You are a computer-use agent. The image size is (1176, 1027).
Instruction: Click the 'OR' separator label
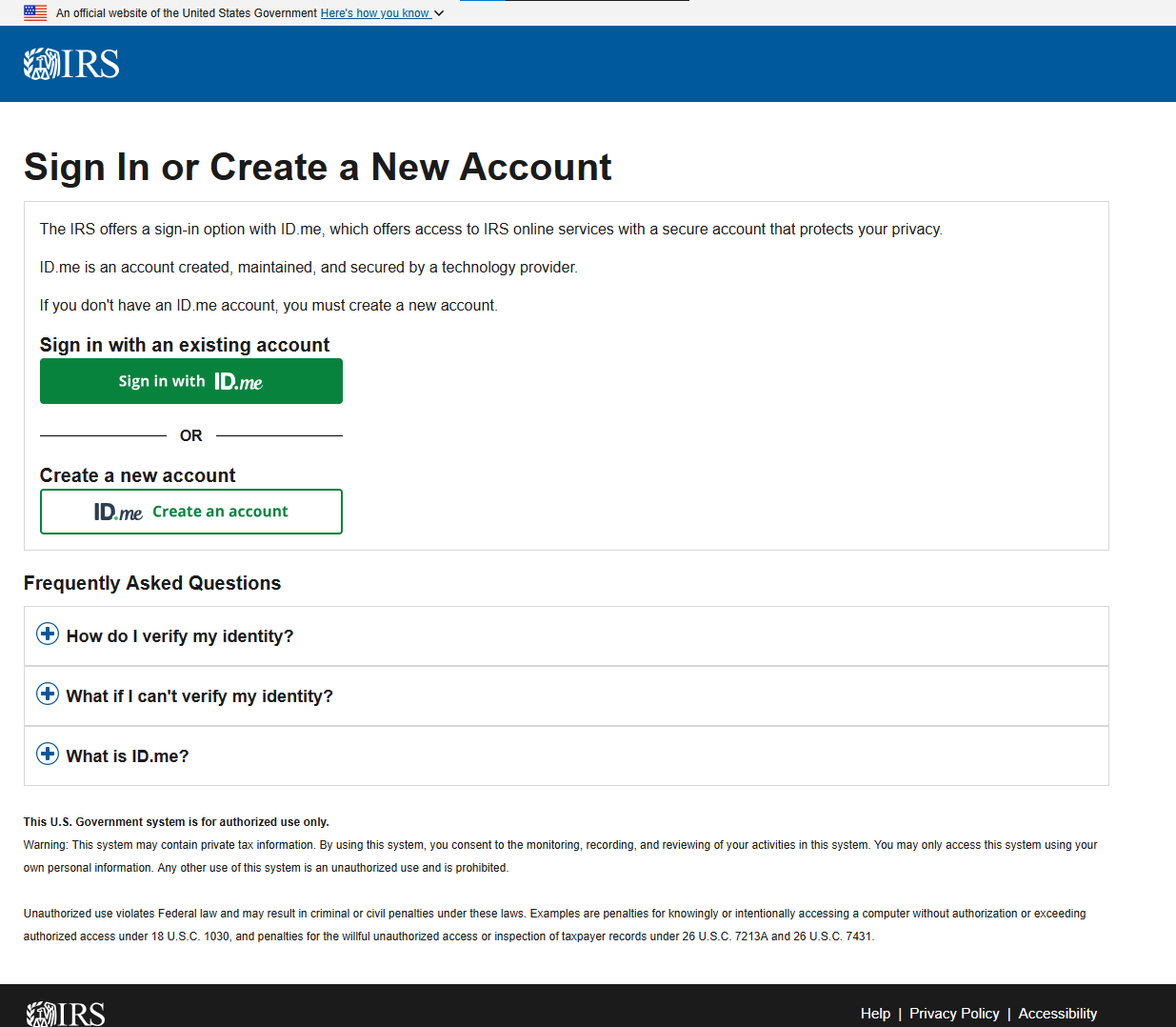tap(190, 435)
